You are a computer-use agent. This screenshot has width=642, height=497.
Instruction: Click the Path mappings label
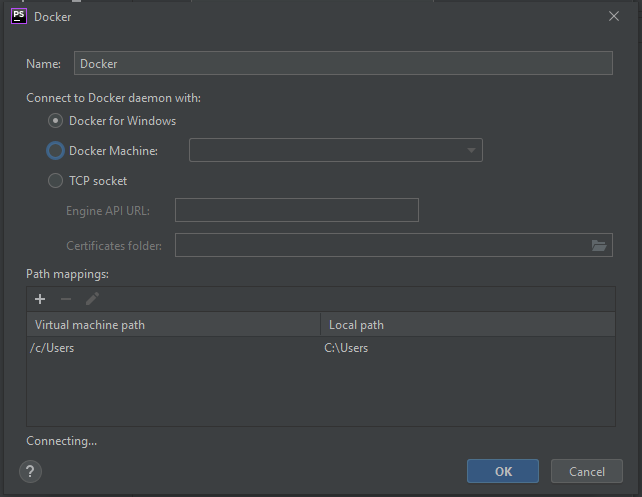coord(68,274)
